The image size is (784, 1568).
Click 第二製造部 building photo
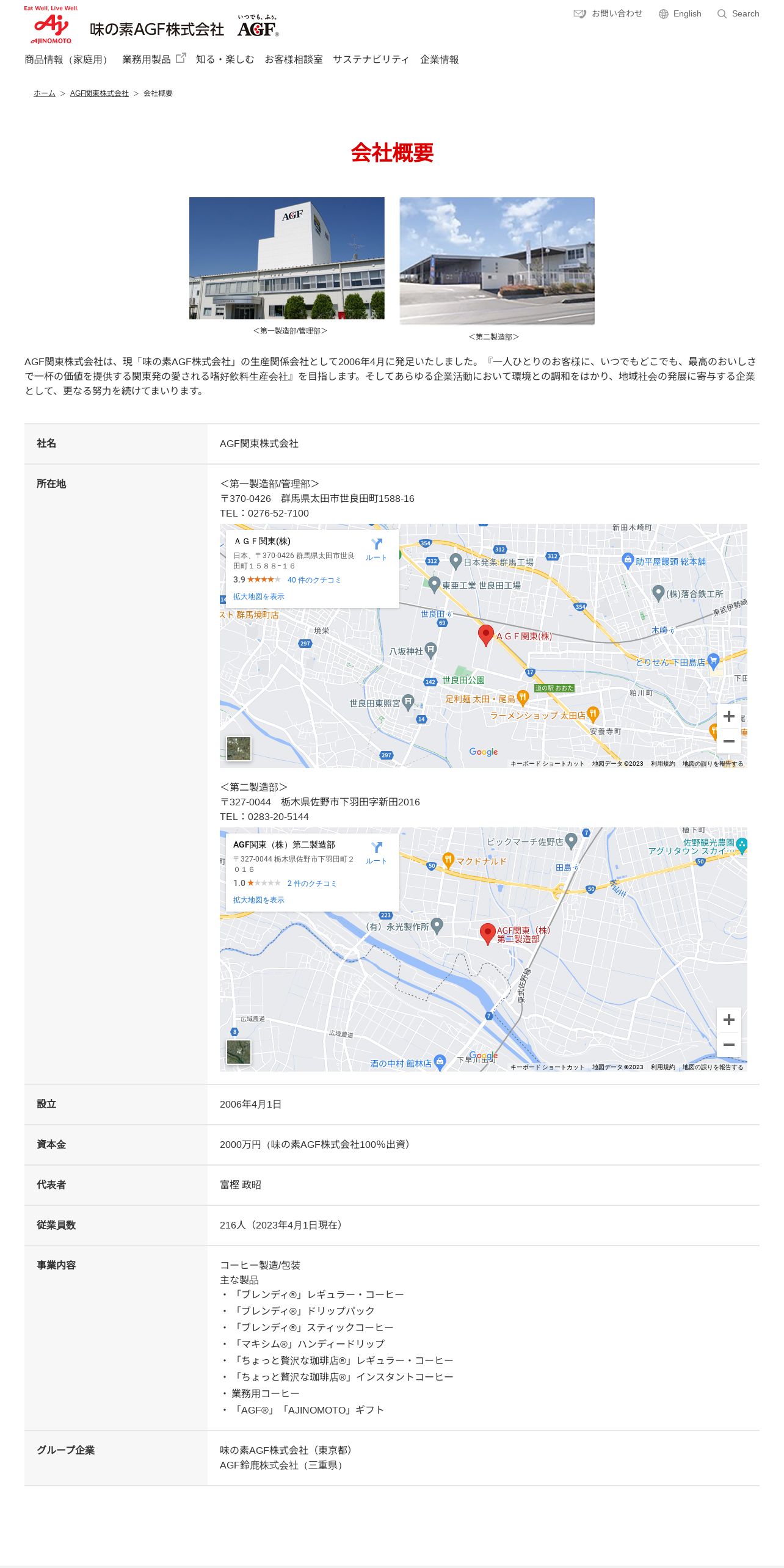point(497,261)
